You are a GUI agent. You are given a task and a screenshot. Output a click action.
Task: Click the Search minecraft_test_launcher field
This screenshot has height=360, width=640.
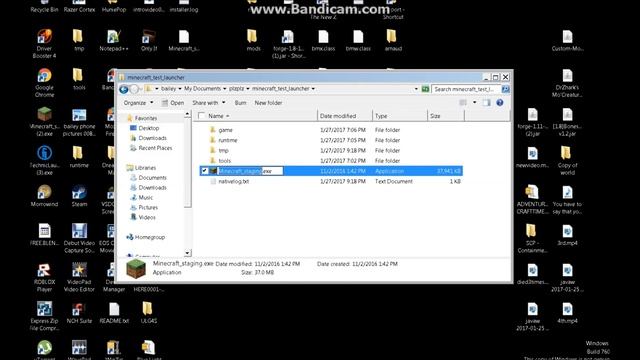point(466,89)
